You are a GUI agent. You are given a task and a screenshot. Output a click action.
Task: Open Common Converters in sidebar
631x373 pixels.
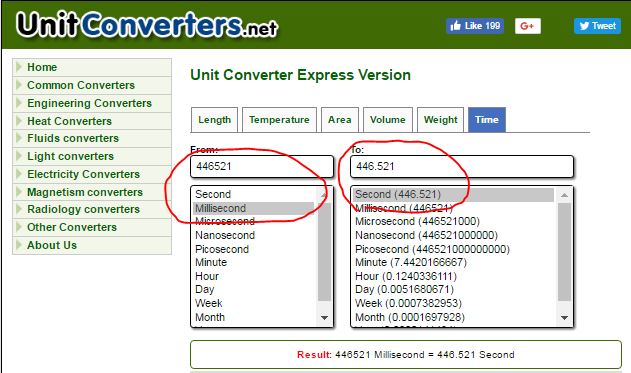coord(92,85)
